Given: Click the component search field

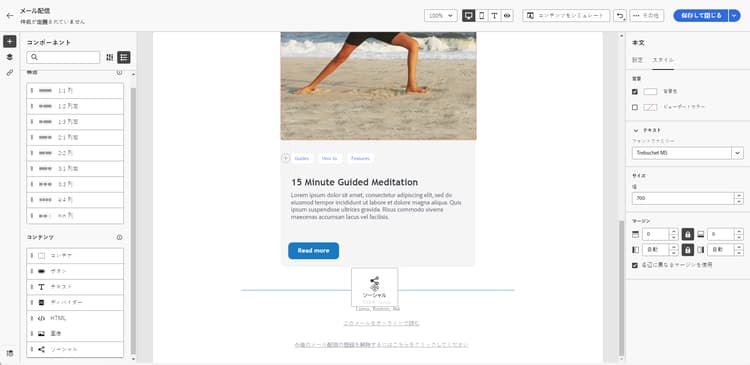Looking at the screenshot, I should point(63,57).
